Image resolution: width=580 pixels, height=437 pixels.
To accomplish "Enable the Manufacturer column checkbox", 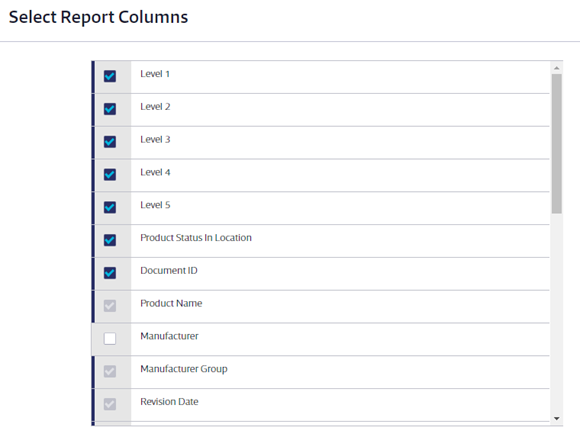I will pos(110,339).
